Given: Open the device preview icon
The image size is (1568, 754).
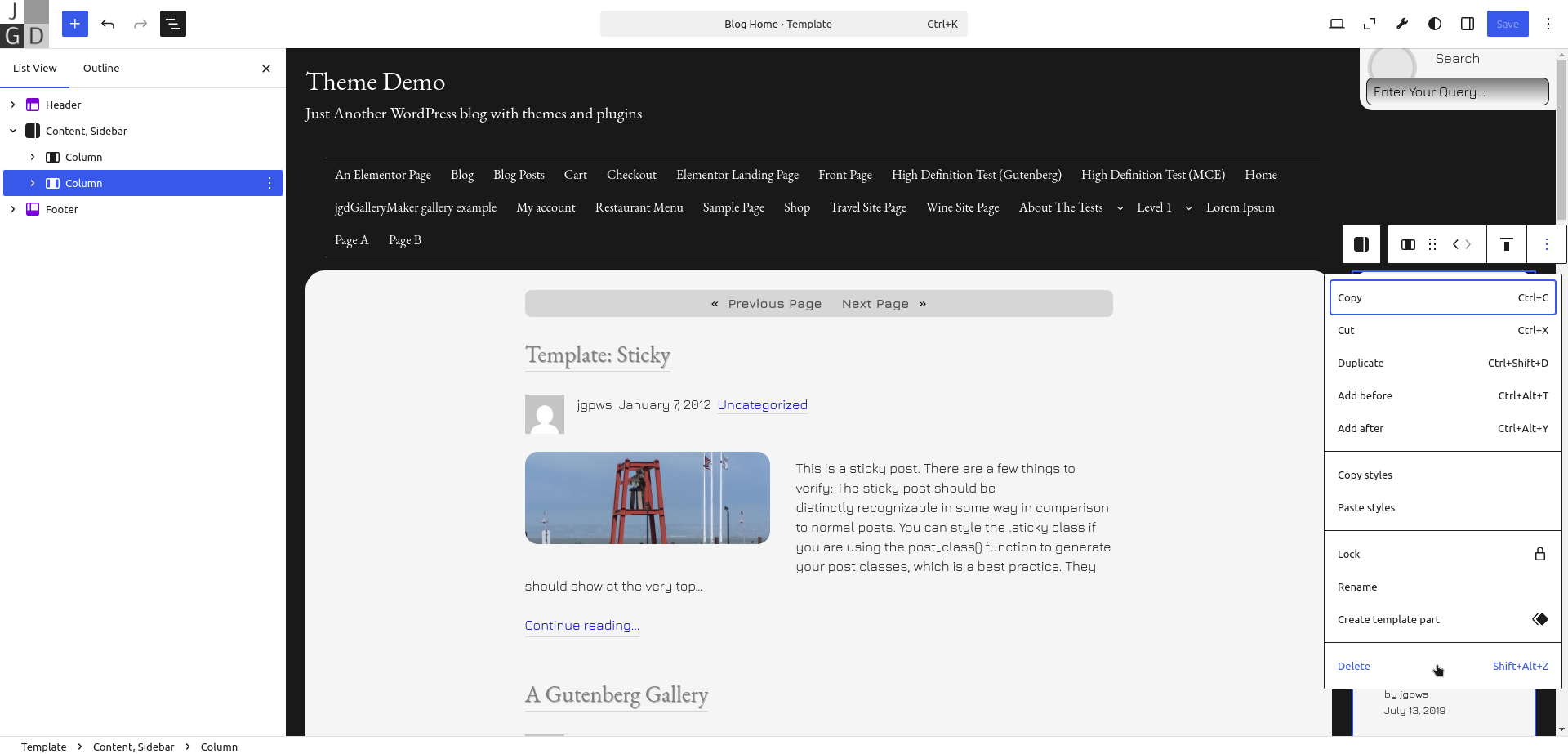Looking at the screenshot, I should 1337,24.
